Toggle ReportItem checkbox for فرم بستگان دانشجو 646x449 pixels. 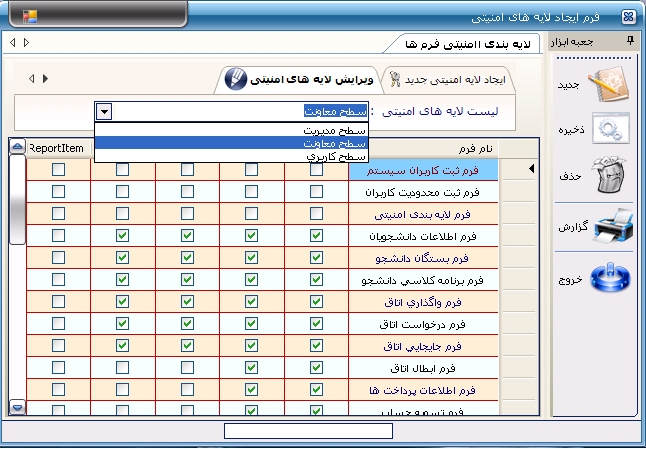59,257
